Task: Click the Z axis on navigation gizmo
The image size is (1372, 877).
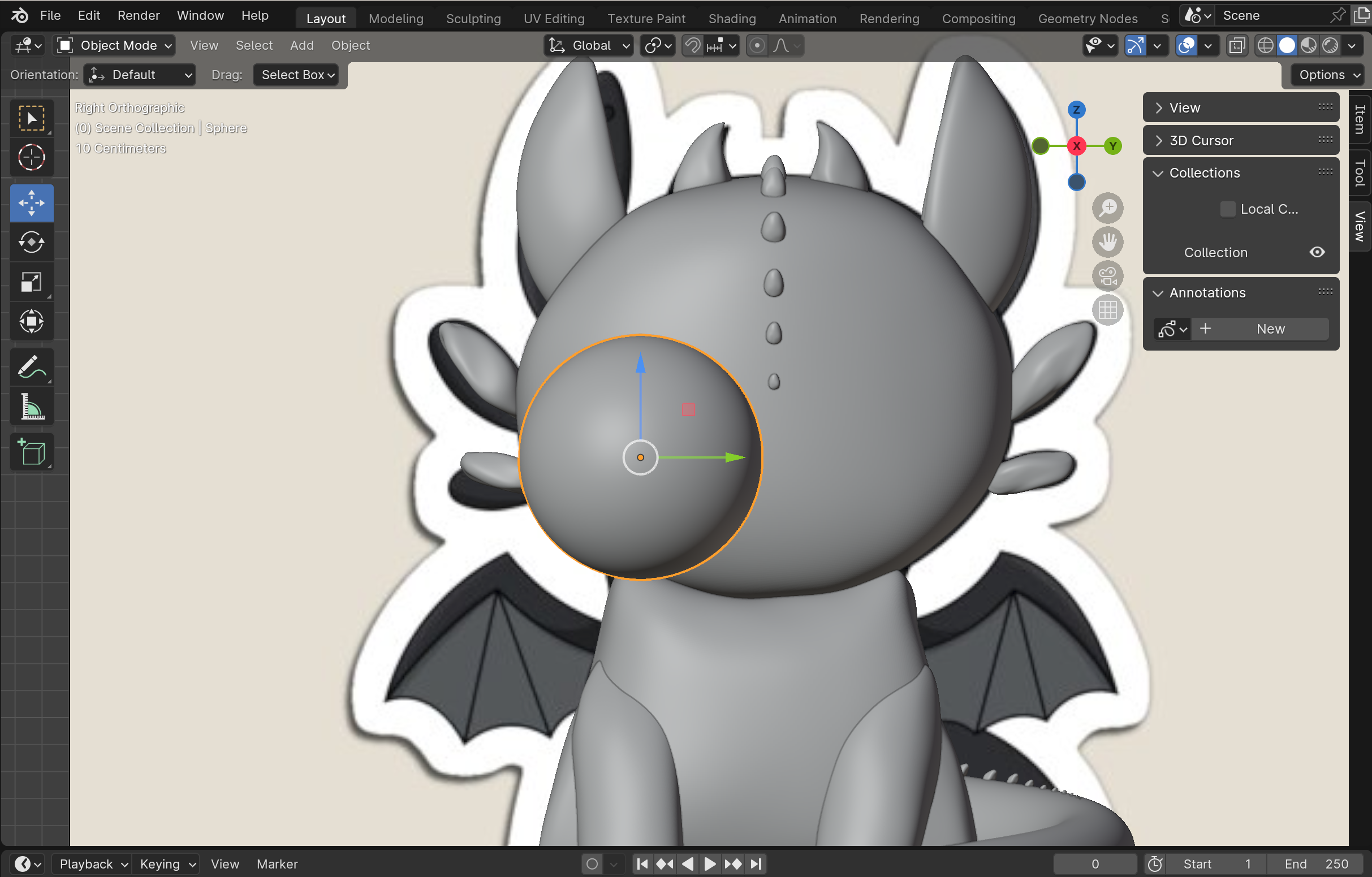Action: (x=1076, y=110)
